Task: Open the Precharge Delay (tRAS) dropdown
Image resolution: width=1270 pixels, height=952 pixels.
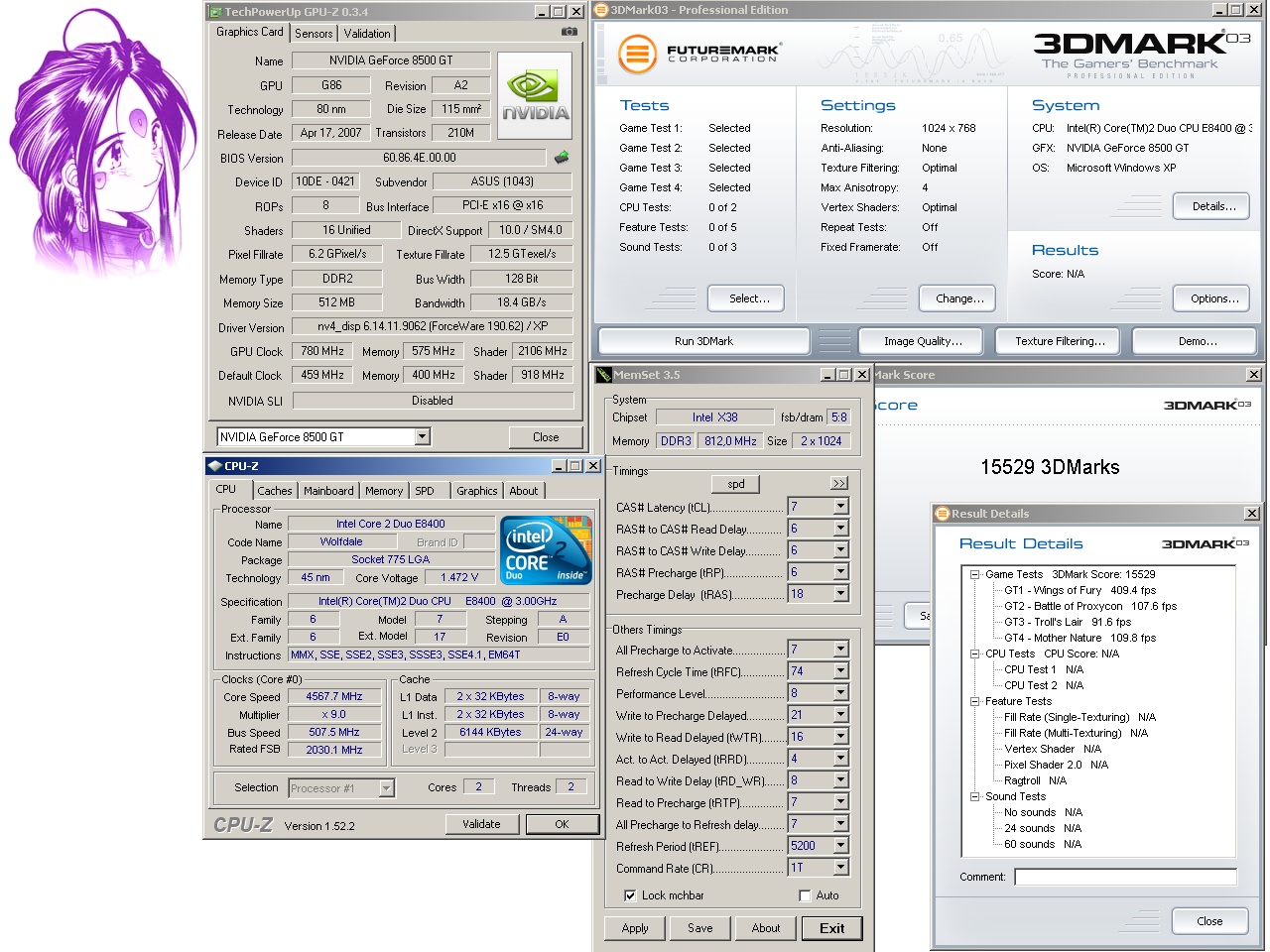Action: tap(840, 594)
